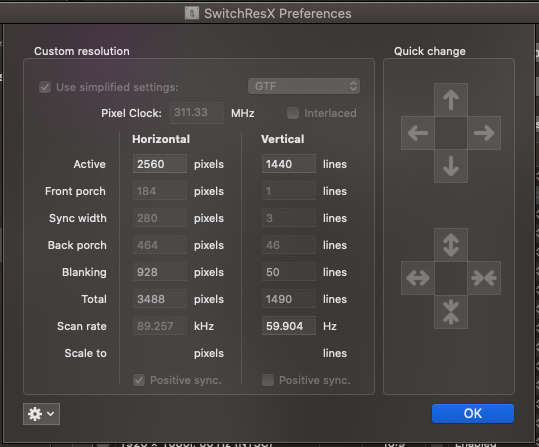Click the Horizontal column heading
The height and width of the screenshot is (447, 539).
pos(161,139)
